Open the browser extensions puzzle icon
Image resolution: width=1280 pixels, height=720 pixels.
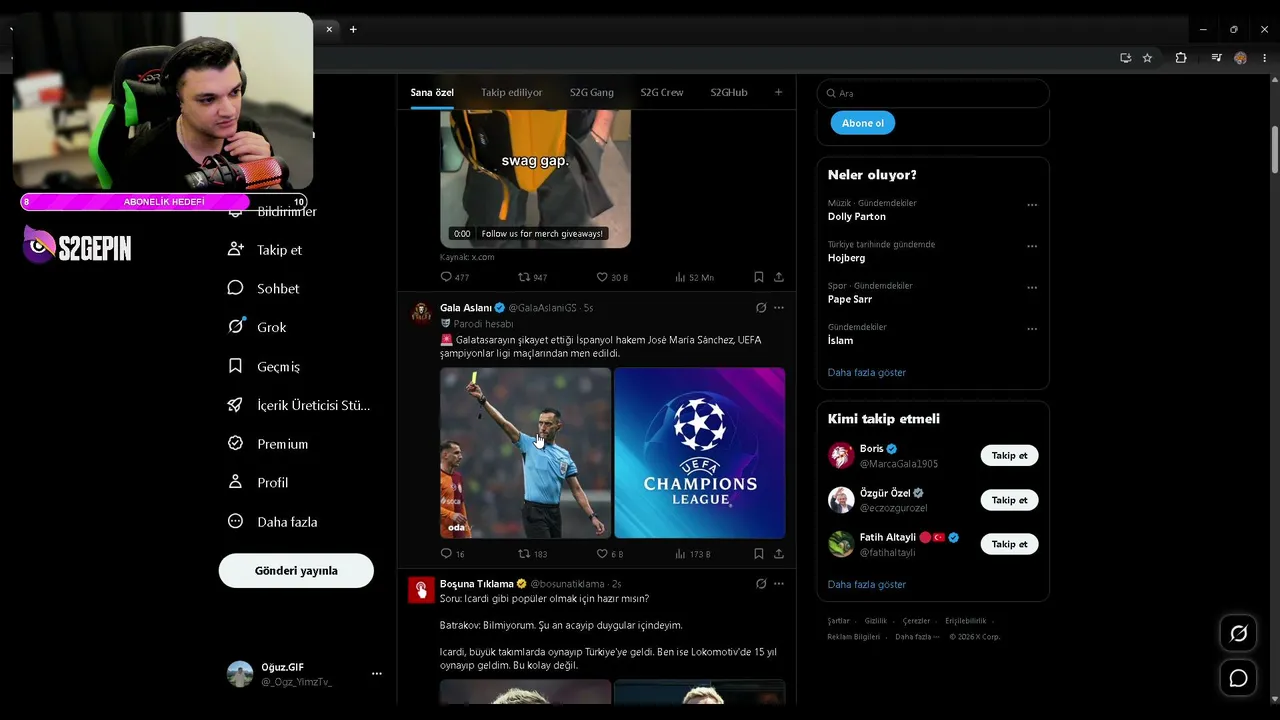pyautogui.click(x=1181, y=58)
